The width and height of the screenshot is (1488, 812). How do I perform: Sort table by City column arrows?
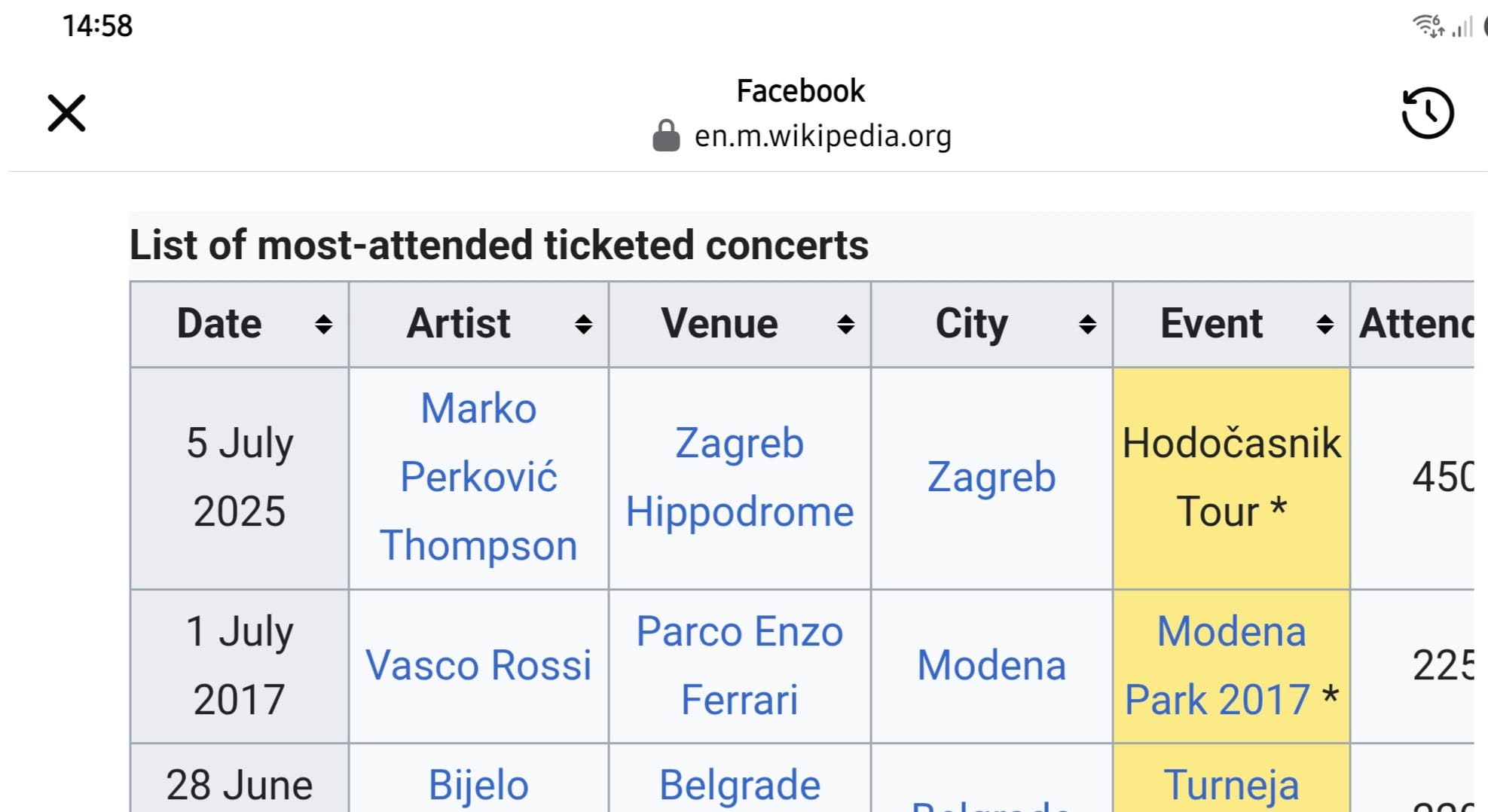(x=1087, y=325)
